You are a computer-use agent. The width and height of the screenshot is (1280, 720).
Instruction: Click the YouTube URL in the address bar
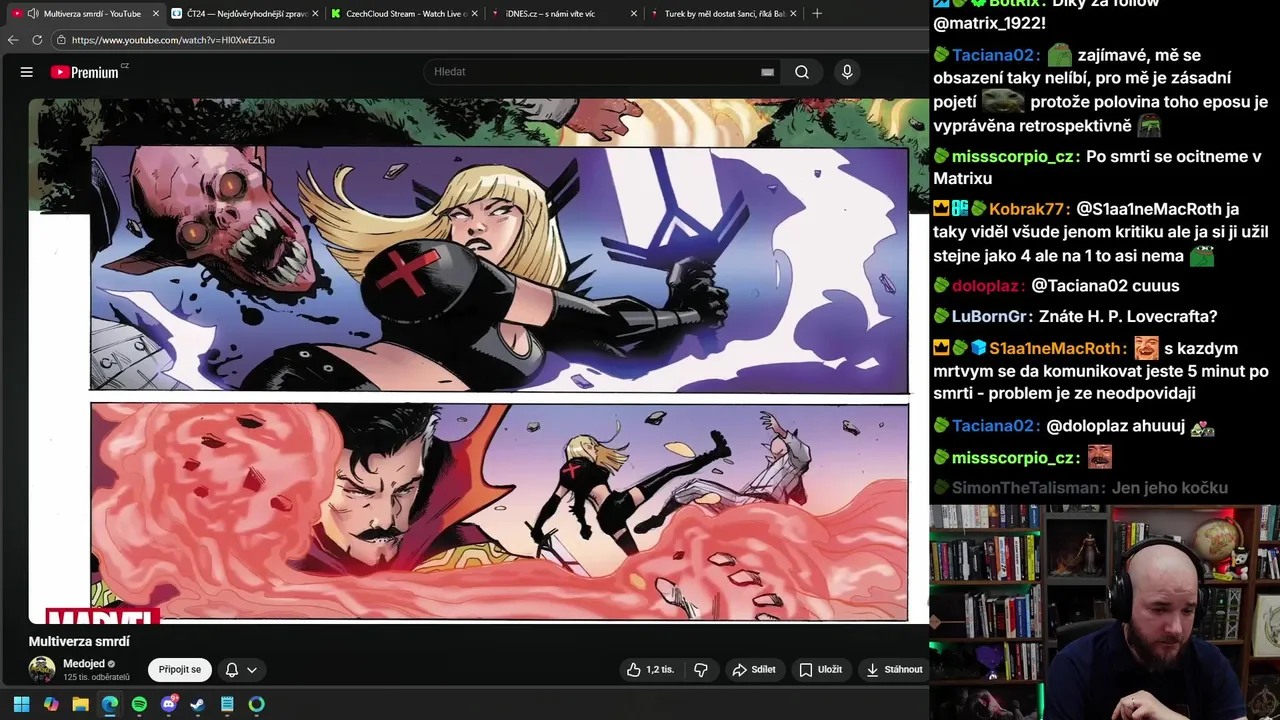[x=173, y=40]
